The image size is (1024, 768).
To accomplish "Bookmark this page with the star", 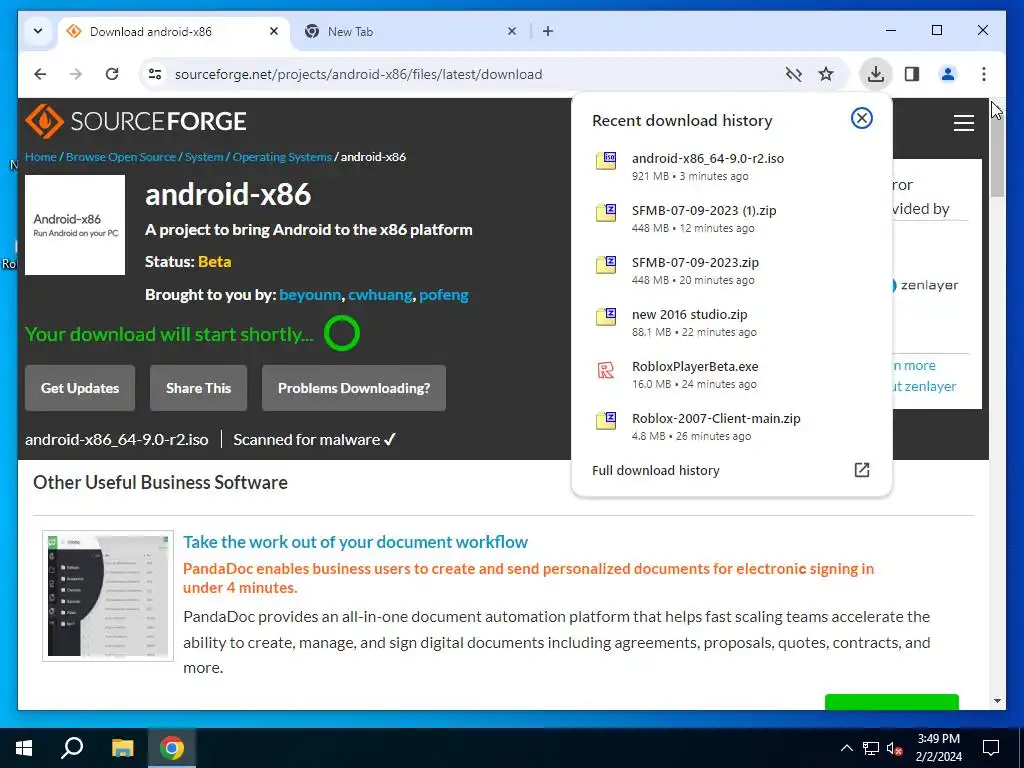I will coord(826,74).
